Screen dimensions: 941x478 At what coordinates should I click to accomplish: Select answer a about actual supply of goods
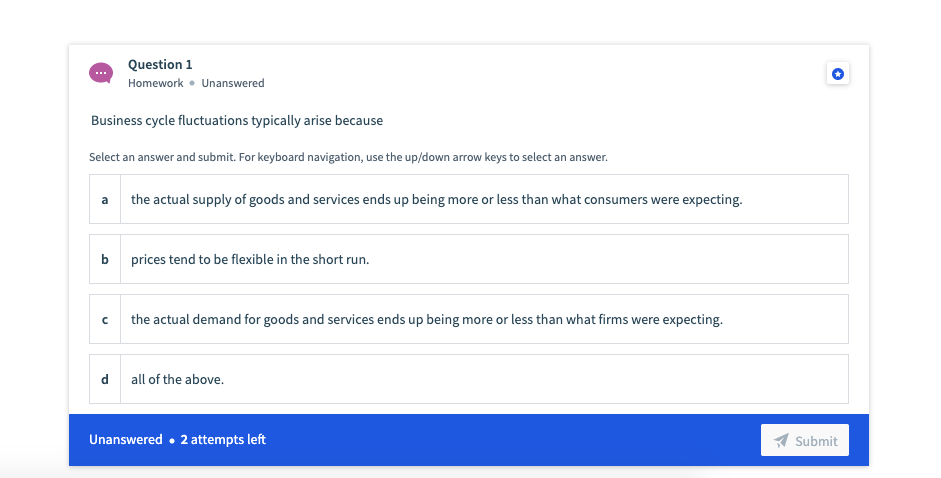coord(469,199)
